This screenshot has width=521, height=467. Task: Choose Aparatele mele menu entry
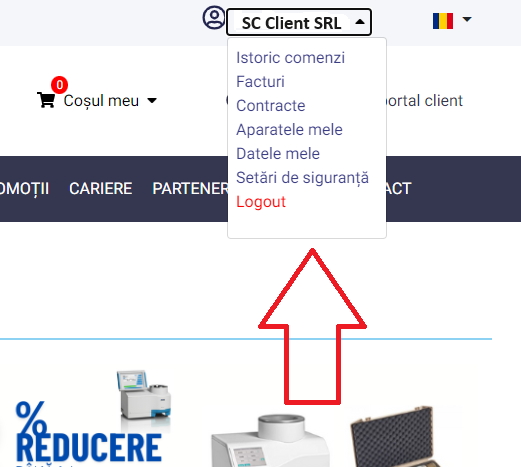289,130
